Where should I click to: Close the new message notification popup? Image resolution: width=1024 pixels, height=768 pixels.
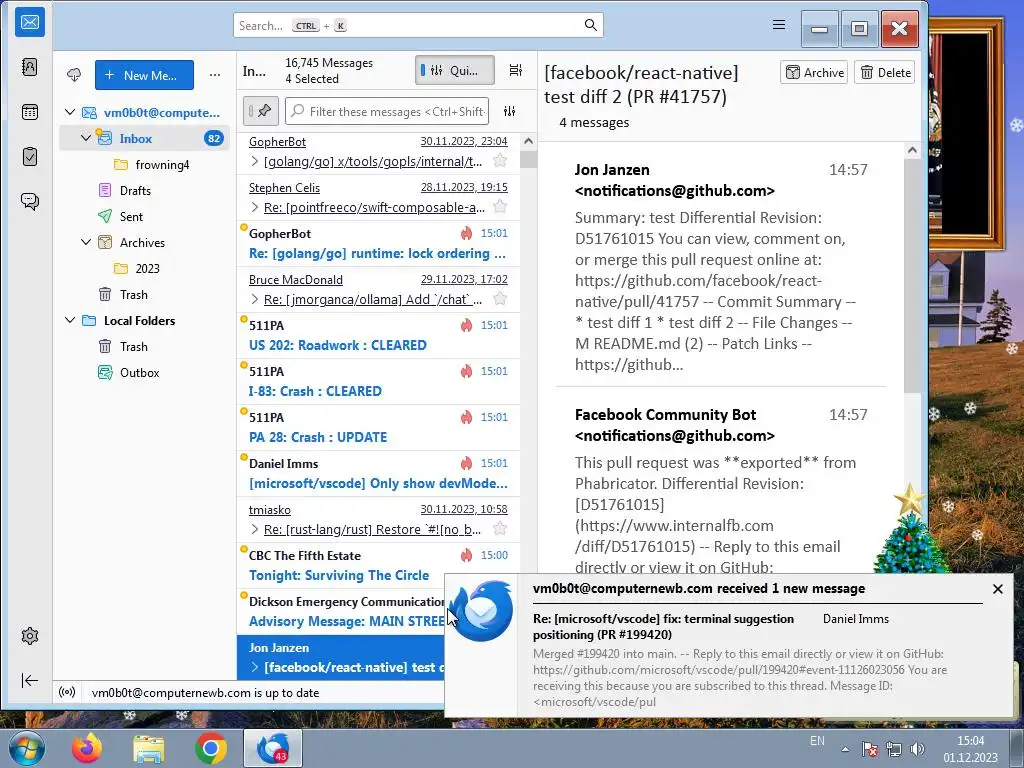click(998, 589)
